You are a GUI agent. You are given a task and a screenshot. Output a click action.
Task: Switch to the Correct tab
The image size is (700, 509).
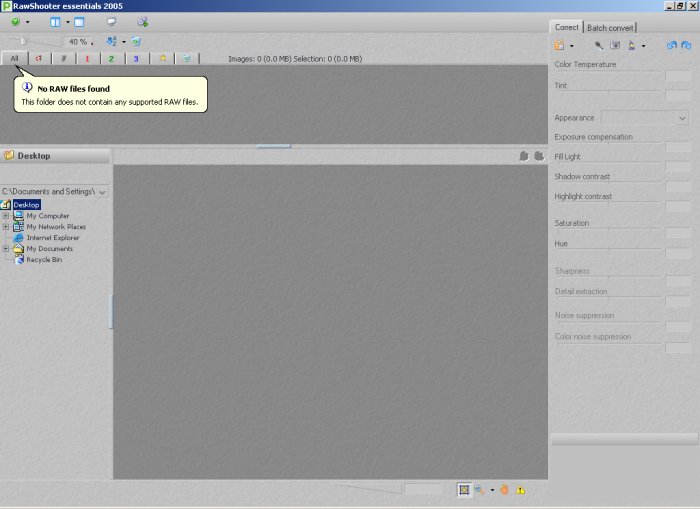click(567, 27)
